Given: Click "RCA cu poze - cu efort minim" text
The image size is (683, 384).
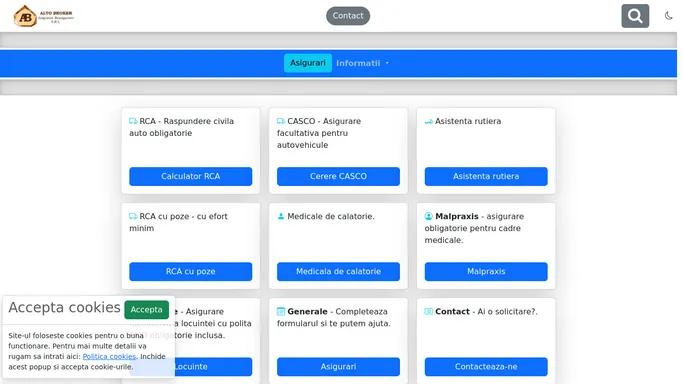Looking at the screenshot, I should [x=178, y=222].
